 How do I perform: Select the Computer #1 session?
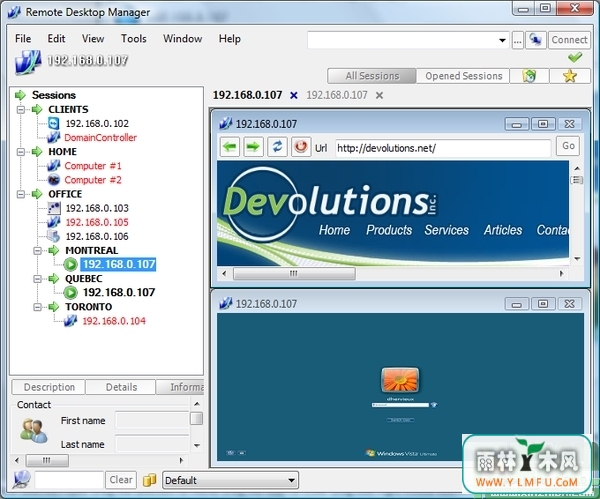93,166
